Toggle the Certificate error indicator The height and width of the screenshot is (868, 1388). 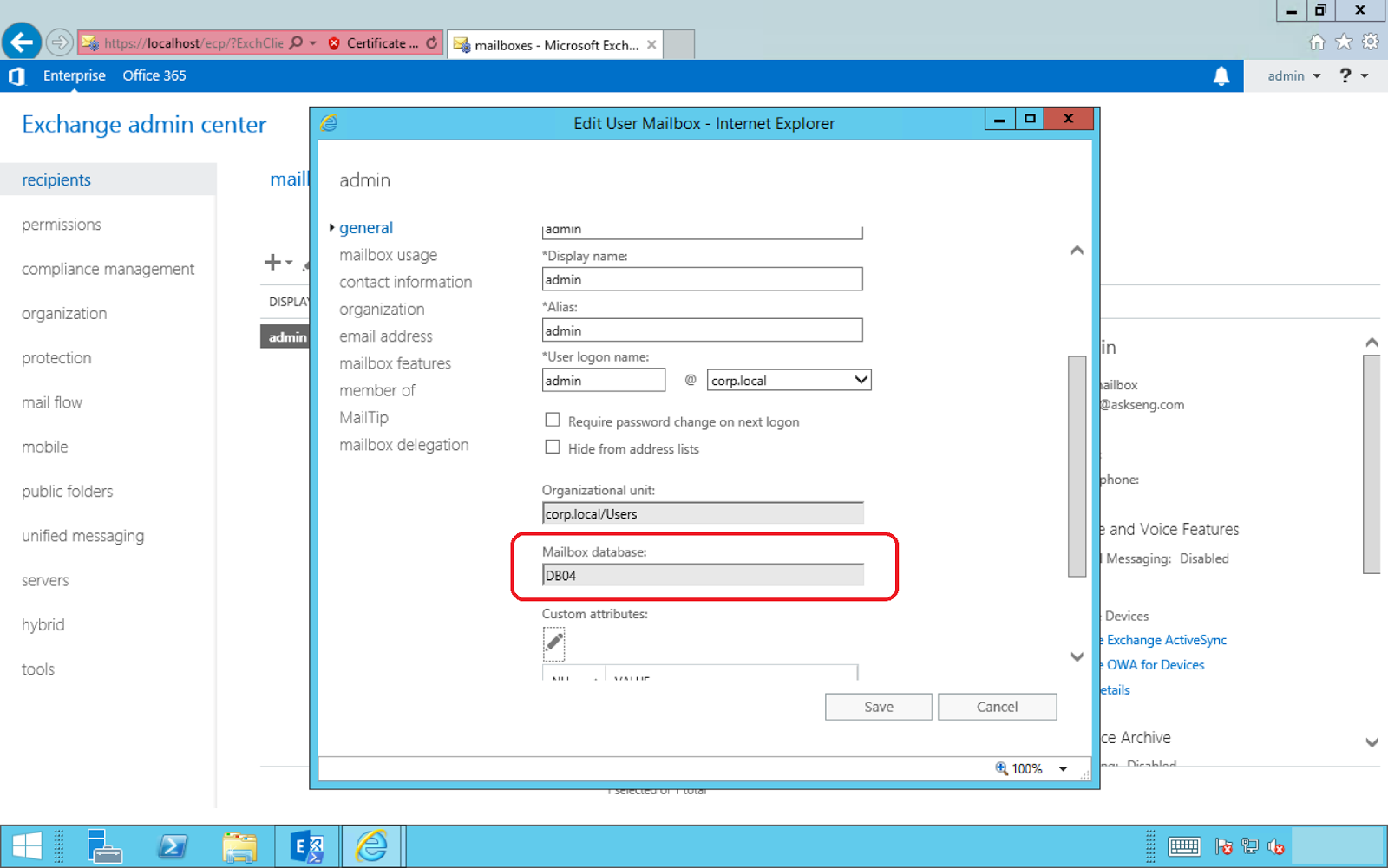click(x=373, y=42)
